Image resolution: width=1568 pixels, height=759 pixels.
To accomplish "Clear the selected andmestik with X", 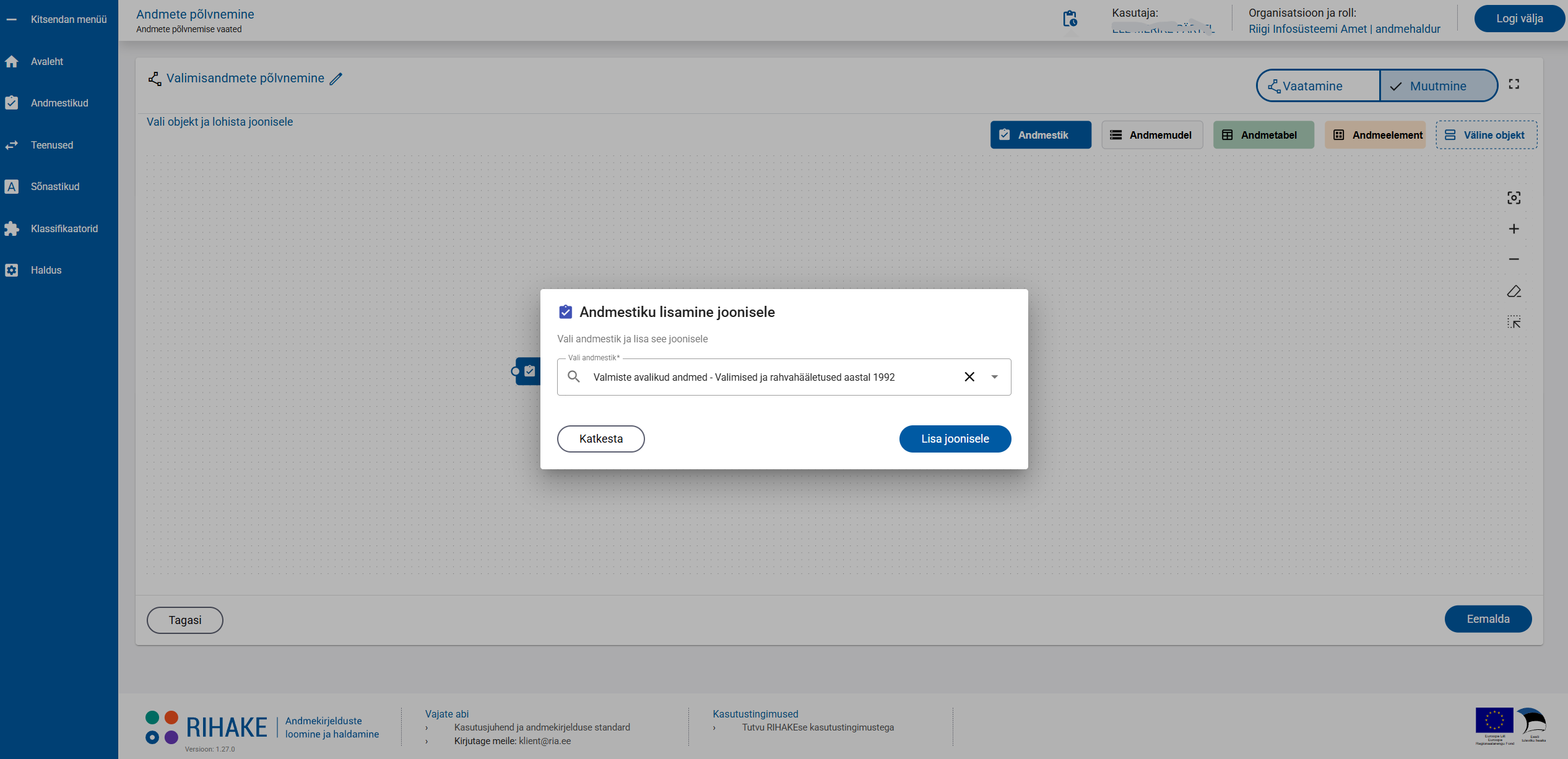I will [969, 377].
